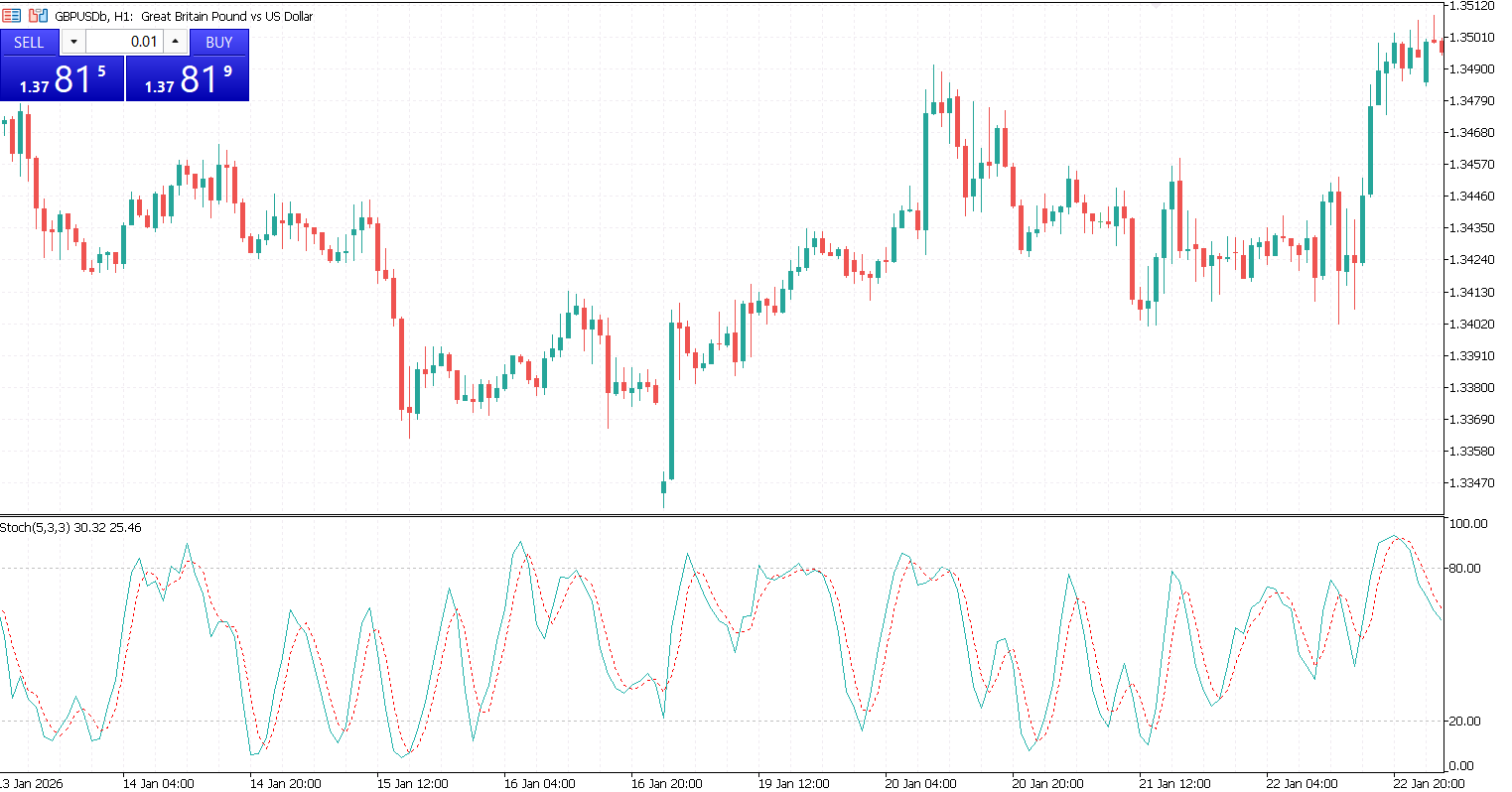Click the Stoch(5,3,3) indicator label
This screenshot has height=792, width=1512.
70,528
